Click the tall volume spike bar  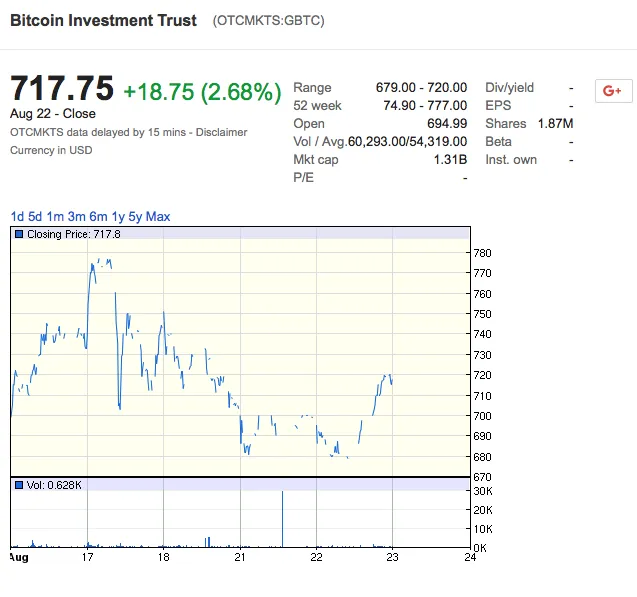coord(282,519)
